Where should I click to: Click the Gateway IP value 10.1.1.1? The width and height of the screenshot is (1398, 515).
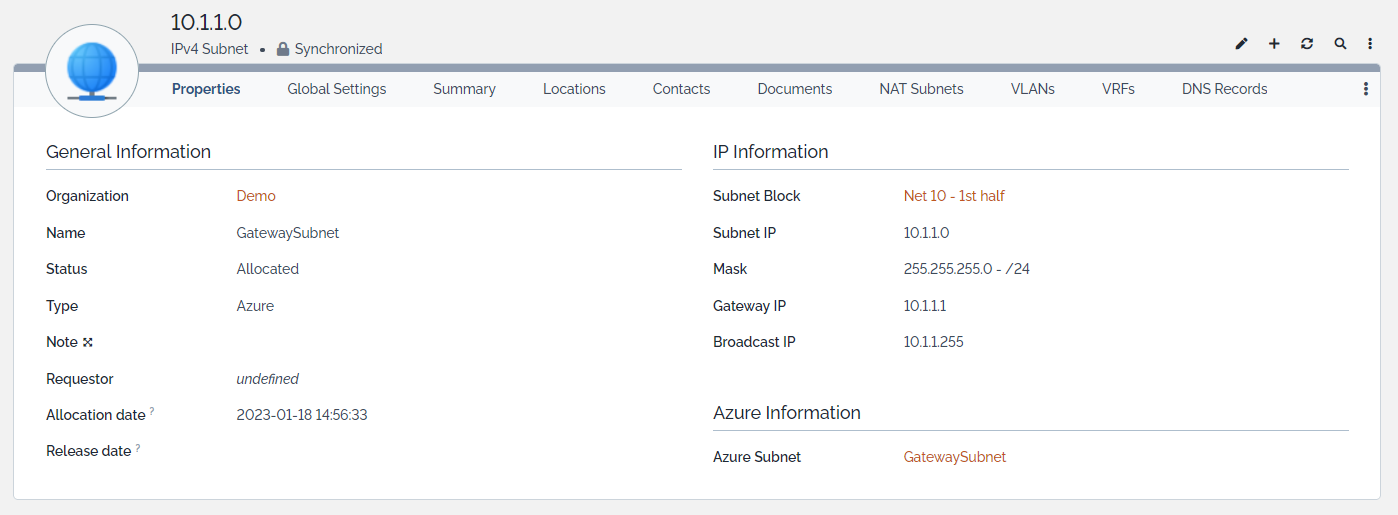[x=924, y=306]
